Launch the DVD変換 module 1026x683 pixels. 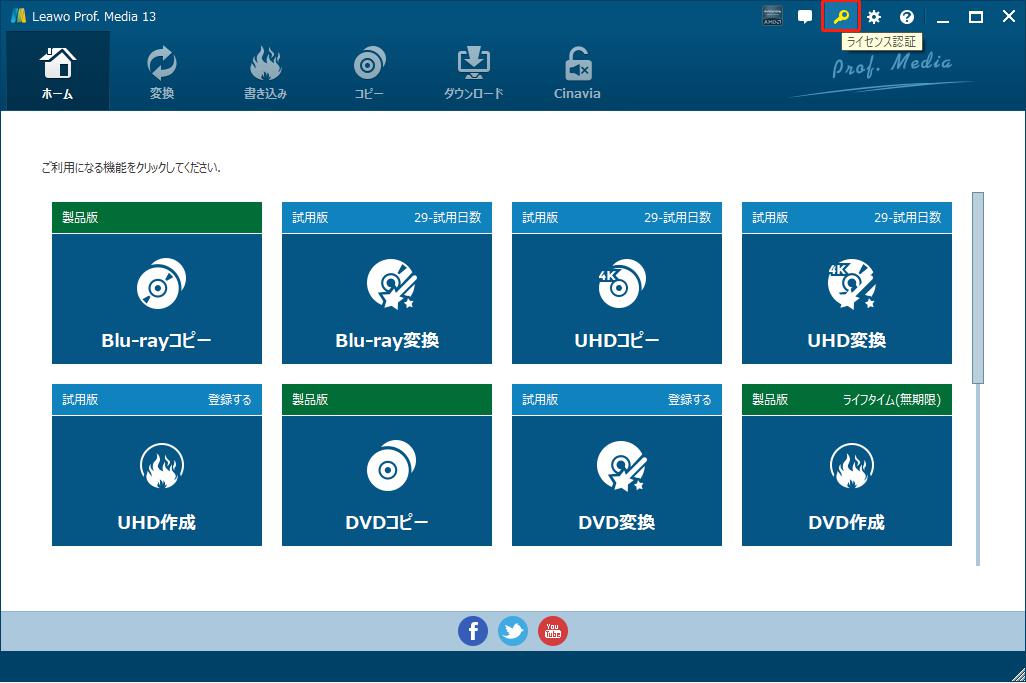click(616, 480)
